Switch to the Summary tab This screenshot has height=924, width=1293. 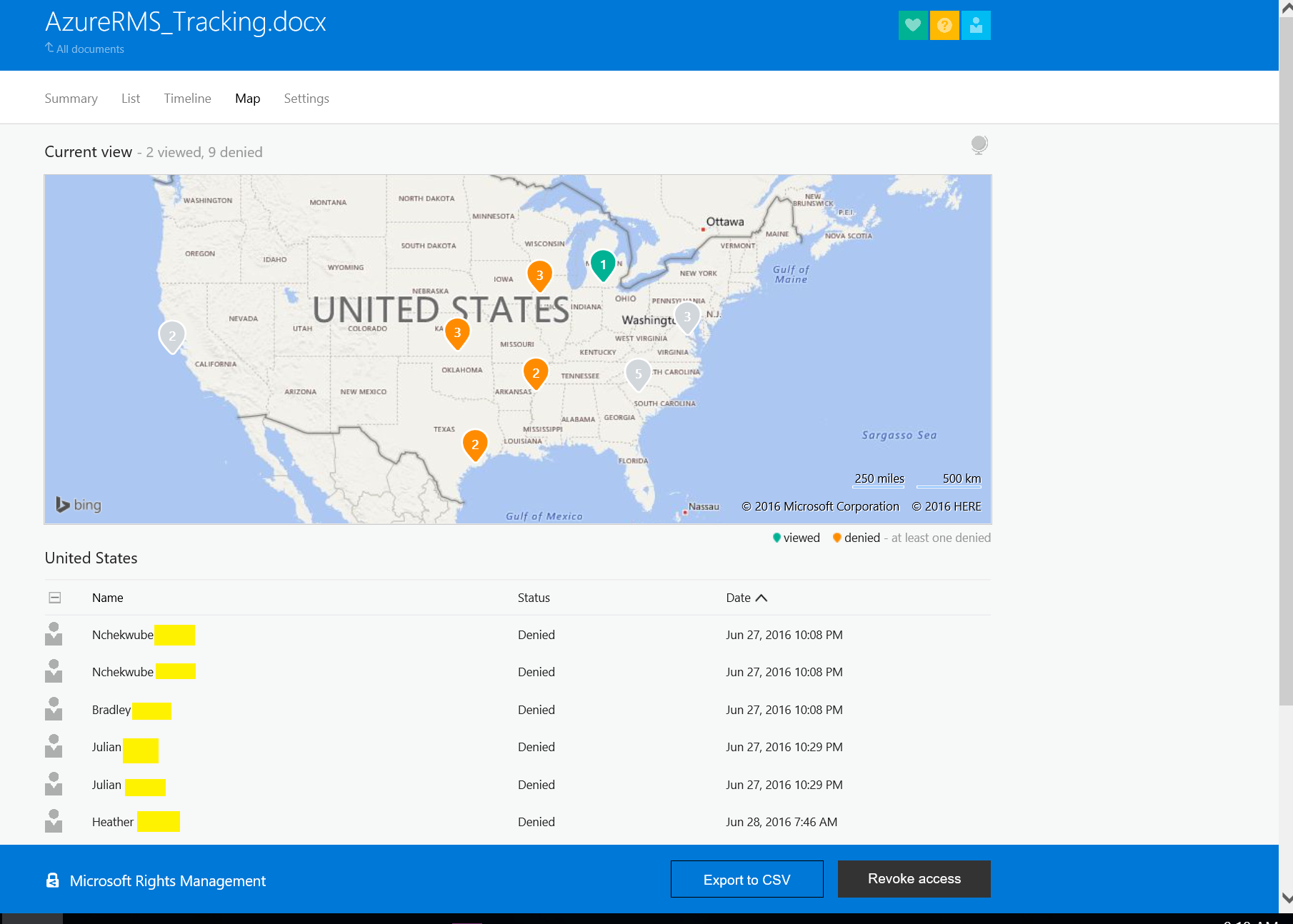(x=71, y=98)
